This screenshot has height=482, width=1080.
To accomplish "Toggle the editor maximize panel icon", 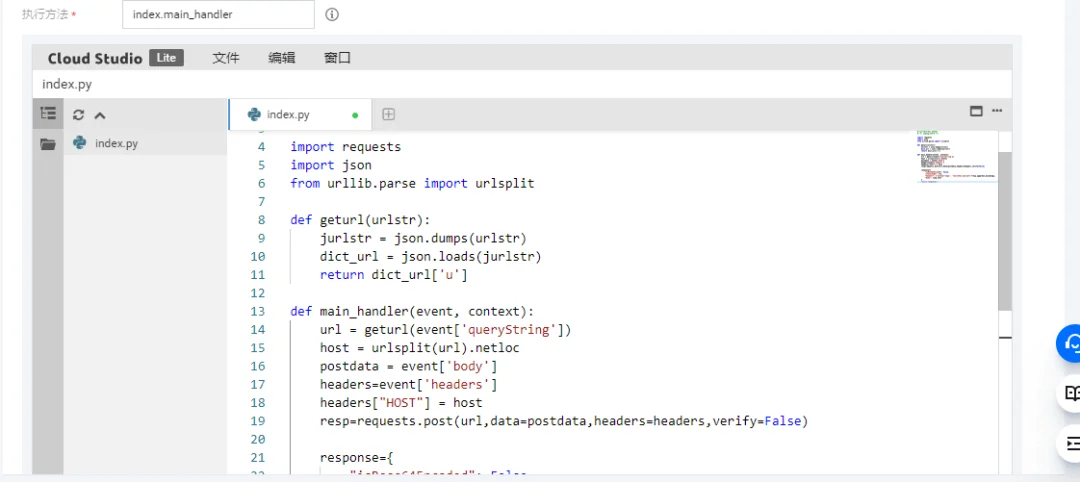I will point(976,111).
